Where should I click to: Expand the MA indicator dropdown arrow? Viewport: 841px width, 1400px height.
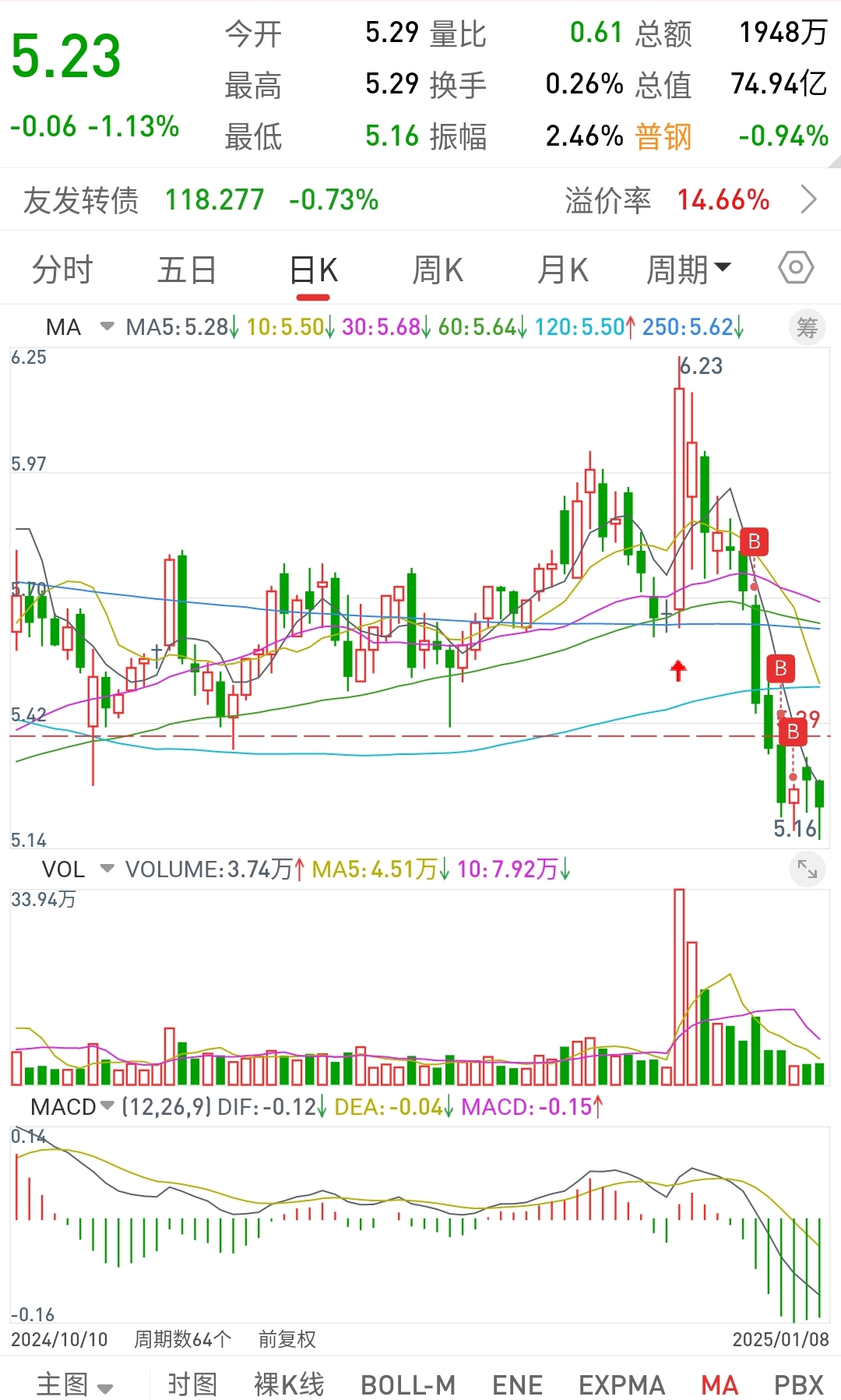107,326
